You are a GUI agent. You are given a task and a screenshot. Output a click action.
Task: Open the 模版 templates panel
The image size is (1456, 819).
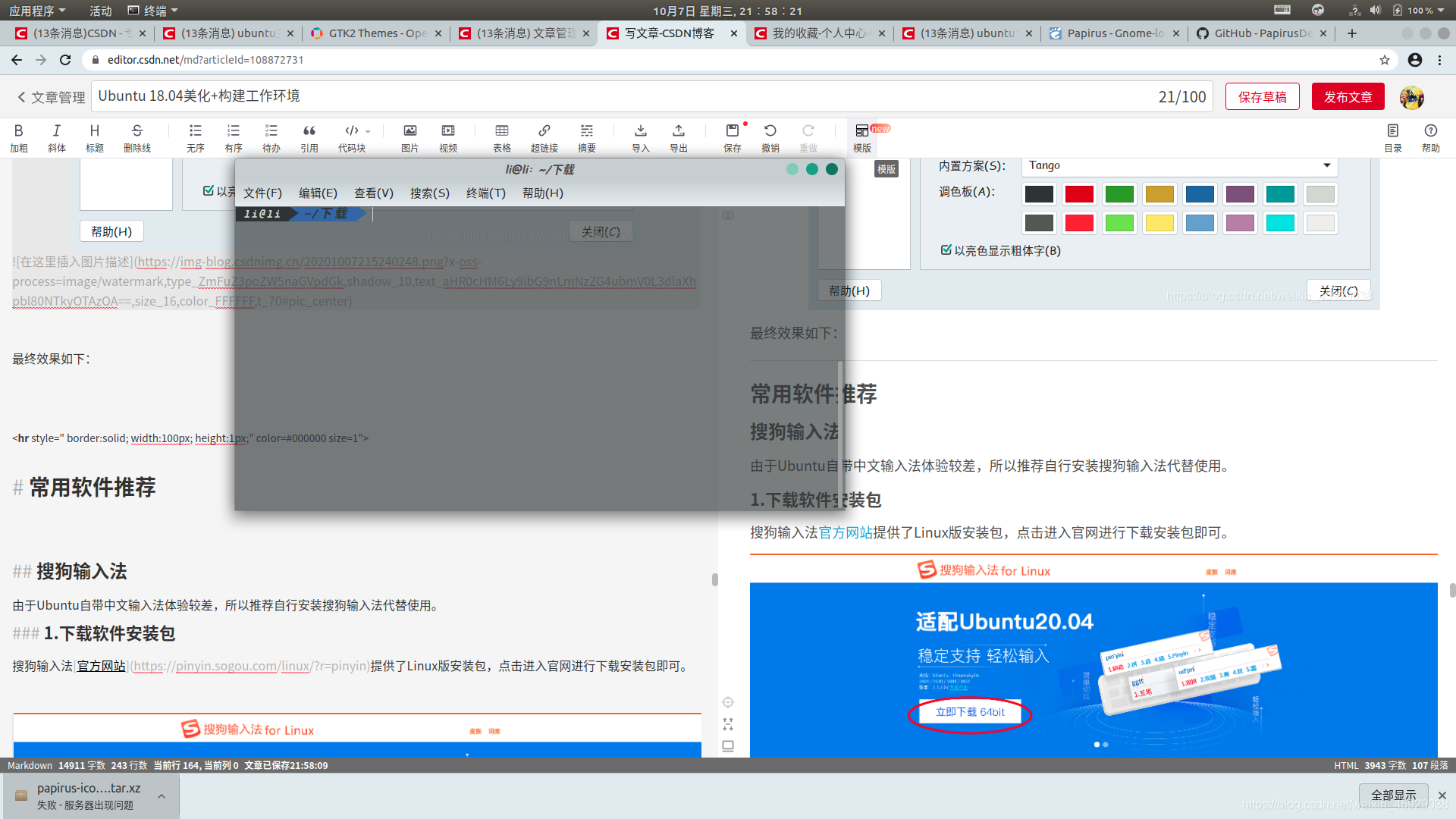tap(862, 138)
